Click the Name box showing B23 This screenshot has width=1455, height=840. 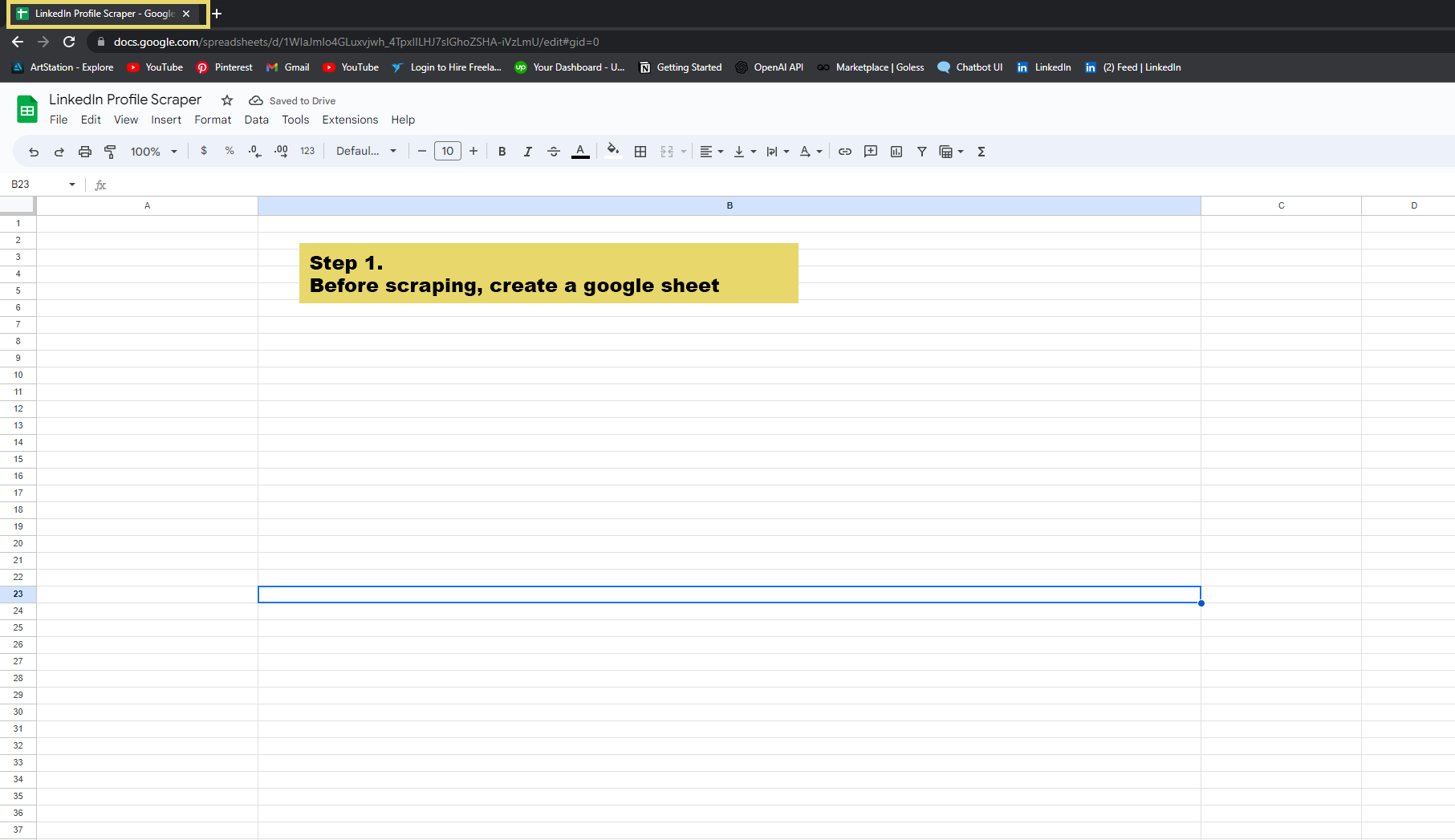(x=37, y=185)
